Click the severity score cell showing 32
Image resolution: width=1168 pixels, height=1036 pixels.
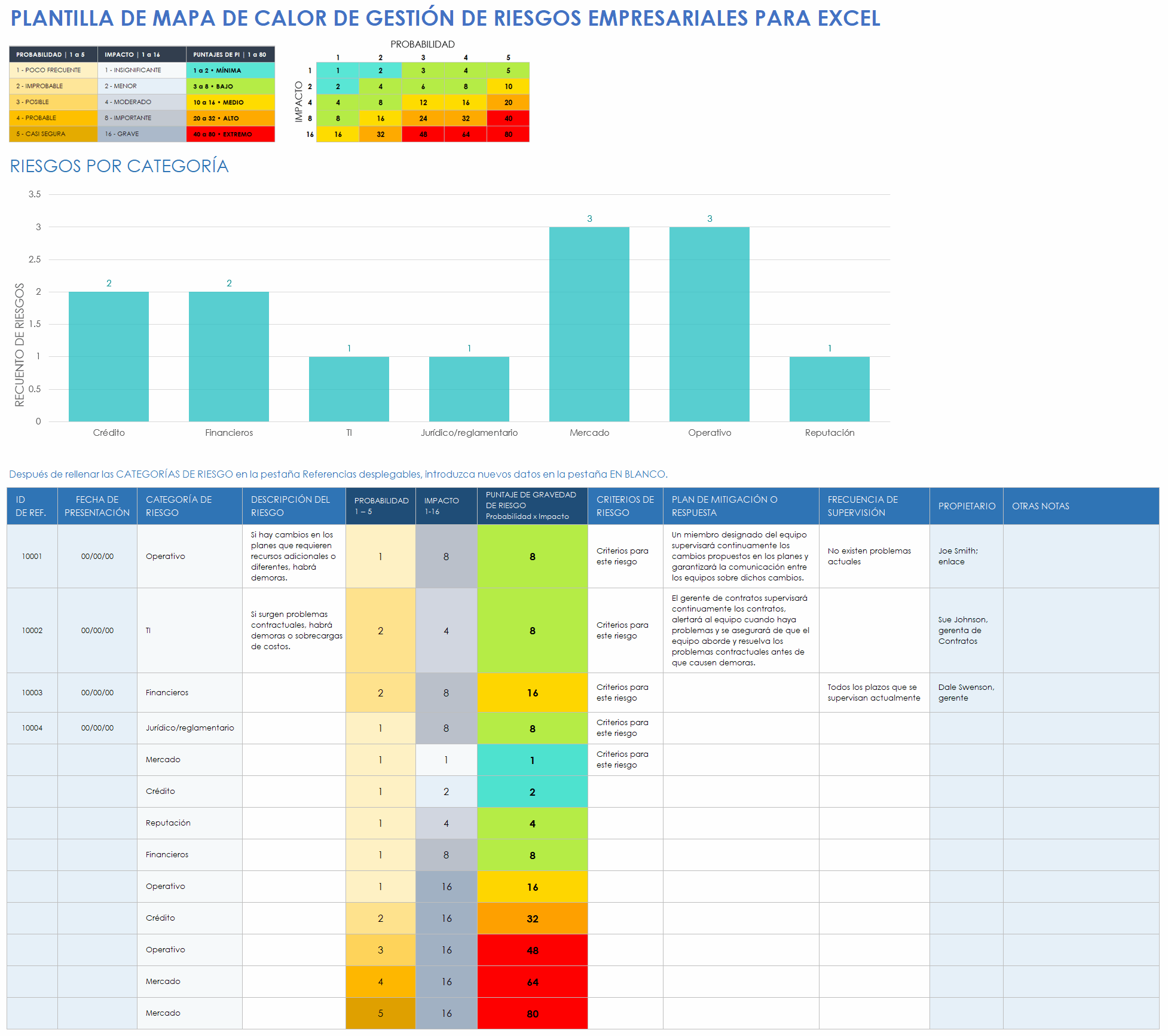point(533,918)
